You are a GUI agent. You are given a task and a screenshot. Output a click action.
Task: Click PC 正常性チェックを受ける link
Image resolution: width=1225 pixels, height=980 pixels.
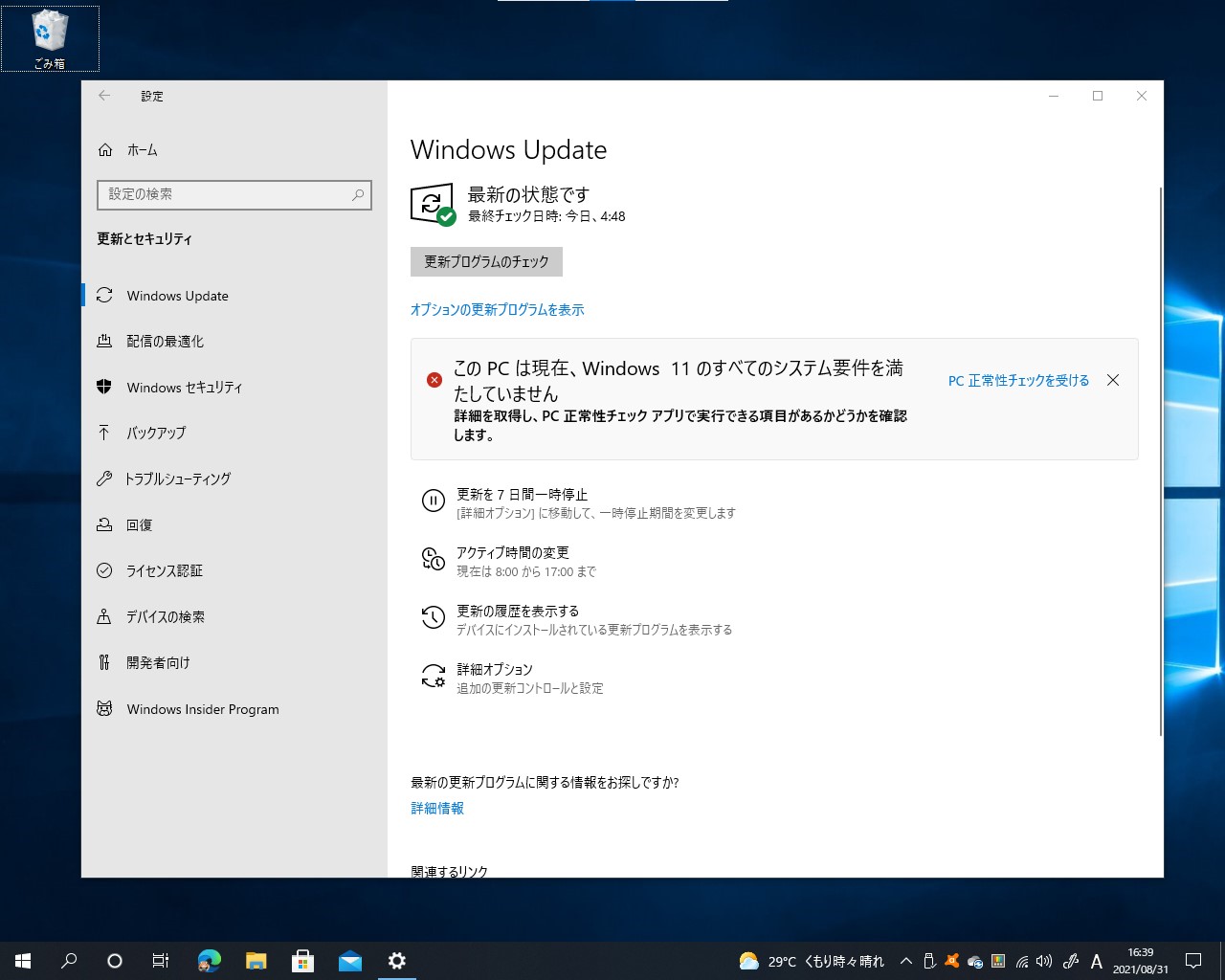coord(1018,381)
